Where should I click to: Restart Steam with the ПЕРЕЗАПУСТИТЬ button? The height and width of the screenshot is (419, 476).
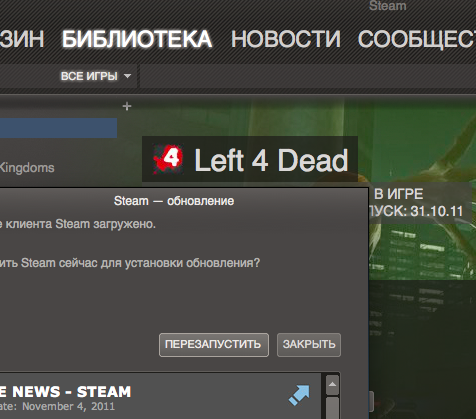214,345
